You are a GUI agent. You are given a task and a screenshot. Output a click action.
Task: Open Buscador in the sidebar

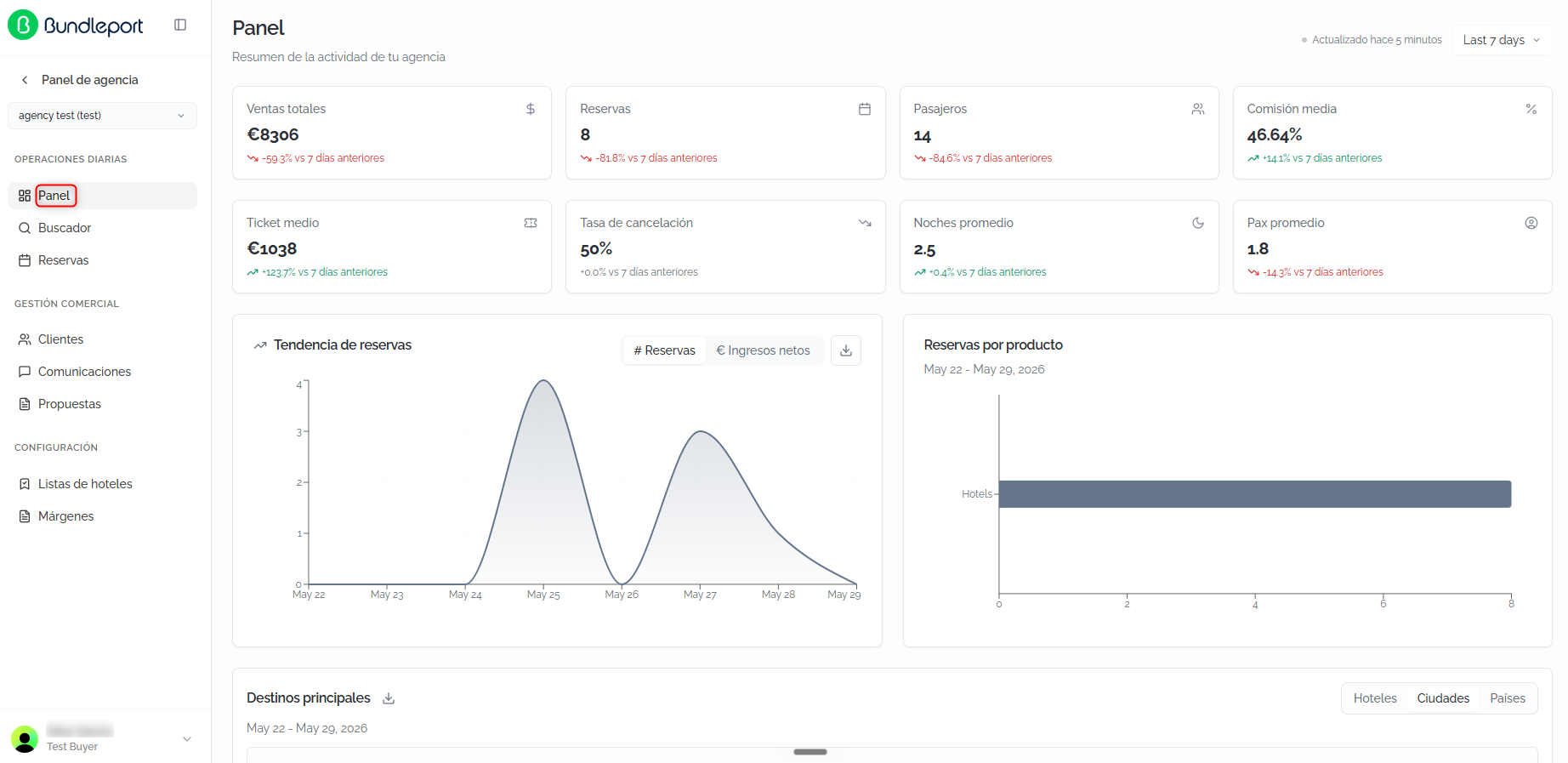pos(102,228)
